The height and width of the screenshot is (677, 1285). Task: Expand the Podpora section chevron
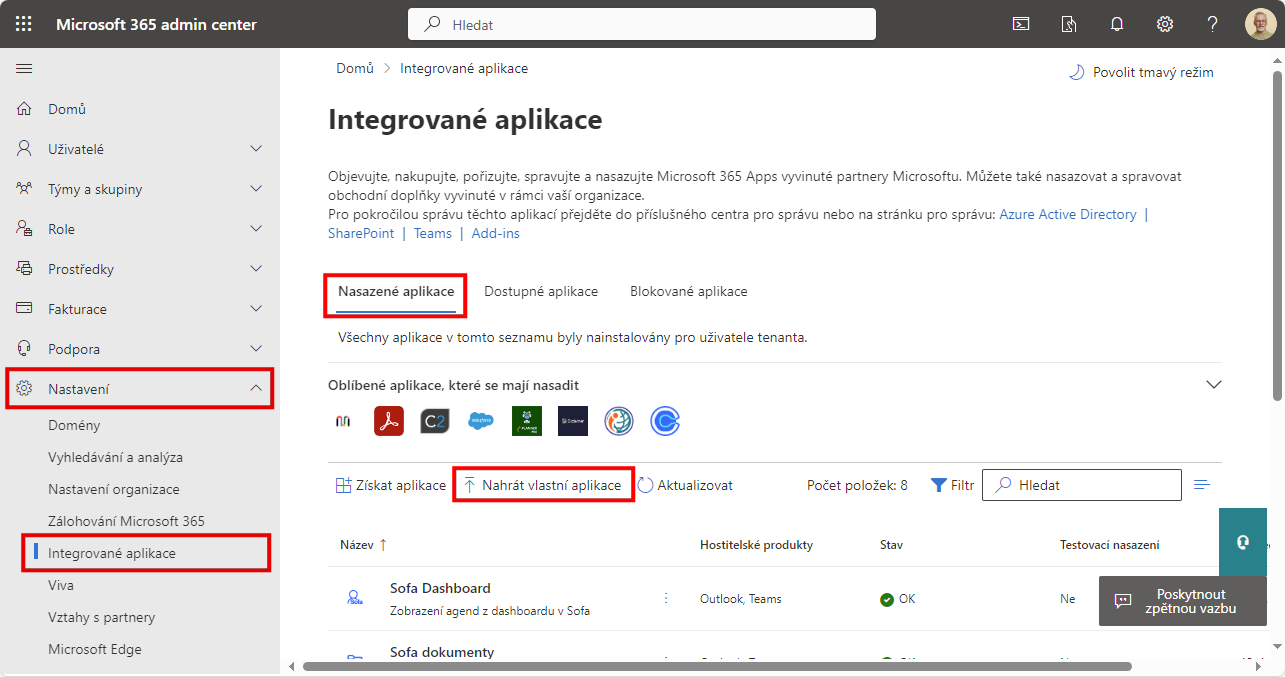256,349
